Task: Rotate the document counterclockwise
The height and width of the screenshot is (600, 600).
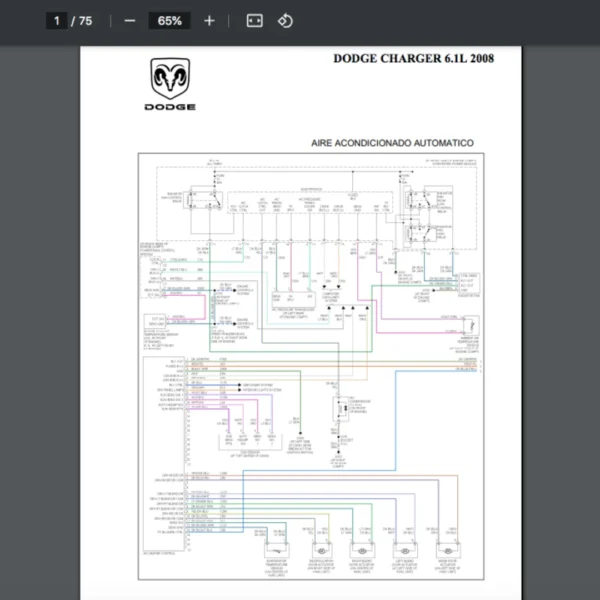Action: [285, 21]
